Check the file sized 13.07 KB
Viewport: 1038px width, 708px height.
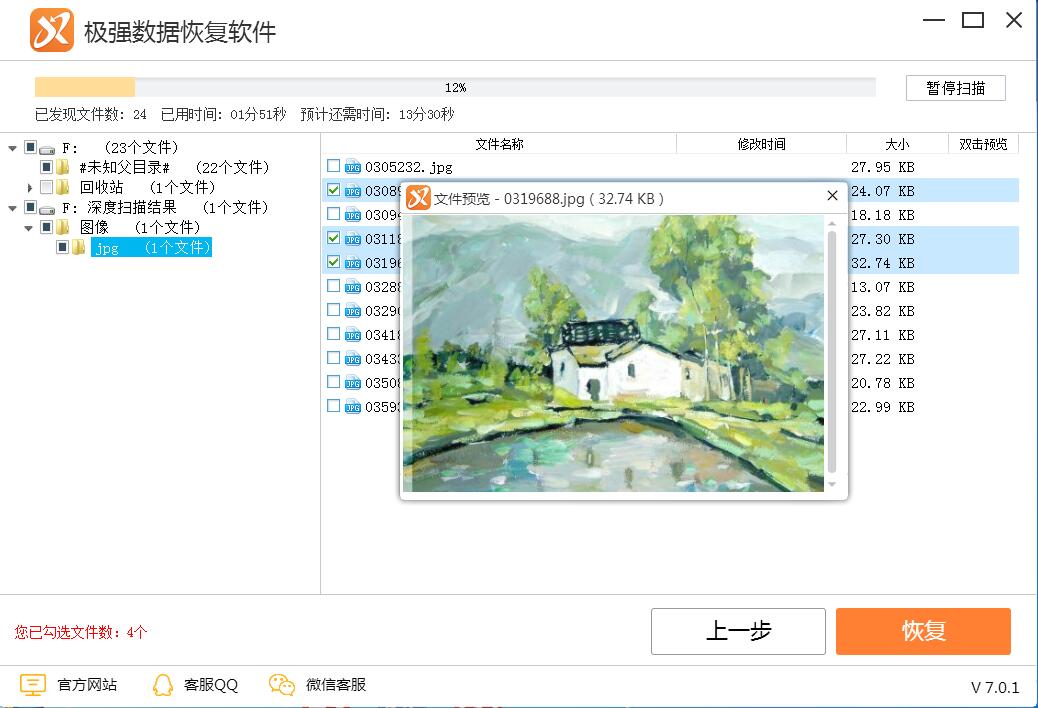tap(334, 286)
